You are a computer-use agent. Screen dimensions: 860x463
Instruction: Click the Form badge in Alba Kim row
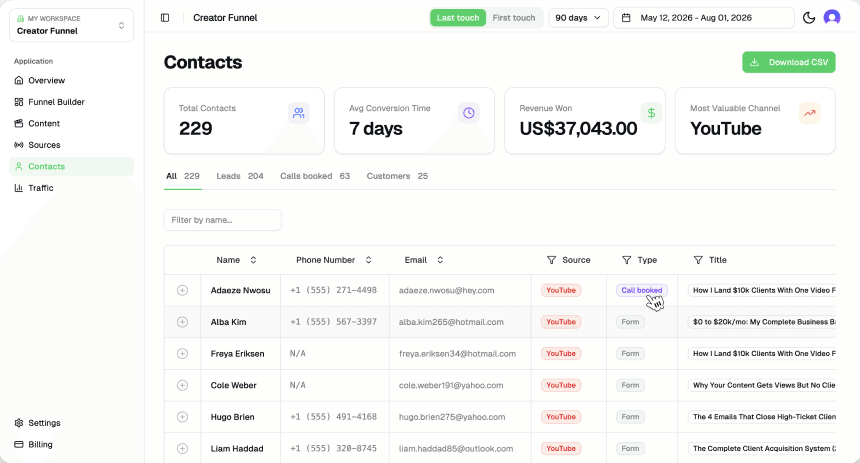coord(630,322)
